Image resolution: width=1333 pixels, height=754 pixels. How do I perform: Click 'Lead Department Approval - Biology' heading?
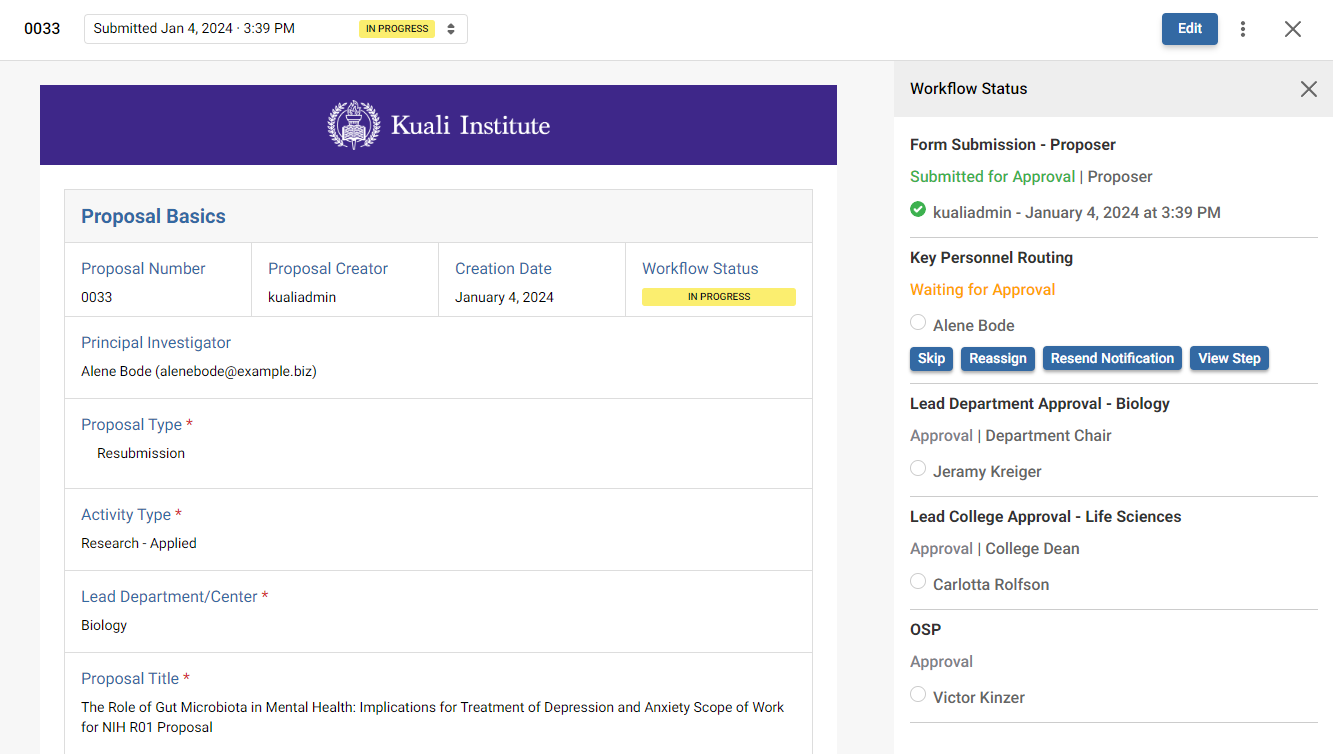[1040, 404]
